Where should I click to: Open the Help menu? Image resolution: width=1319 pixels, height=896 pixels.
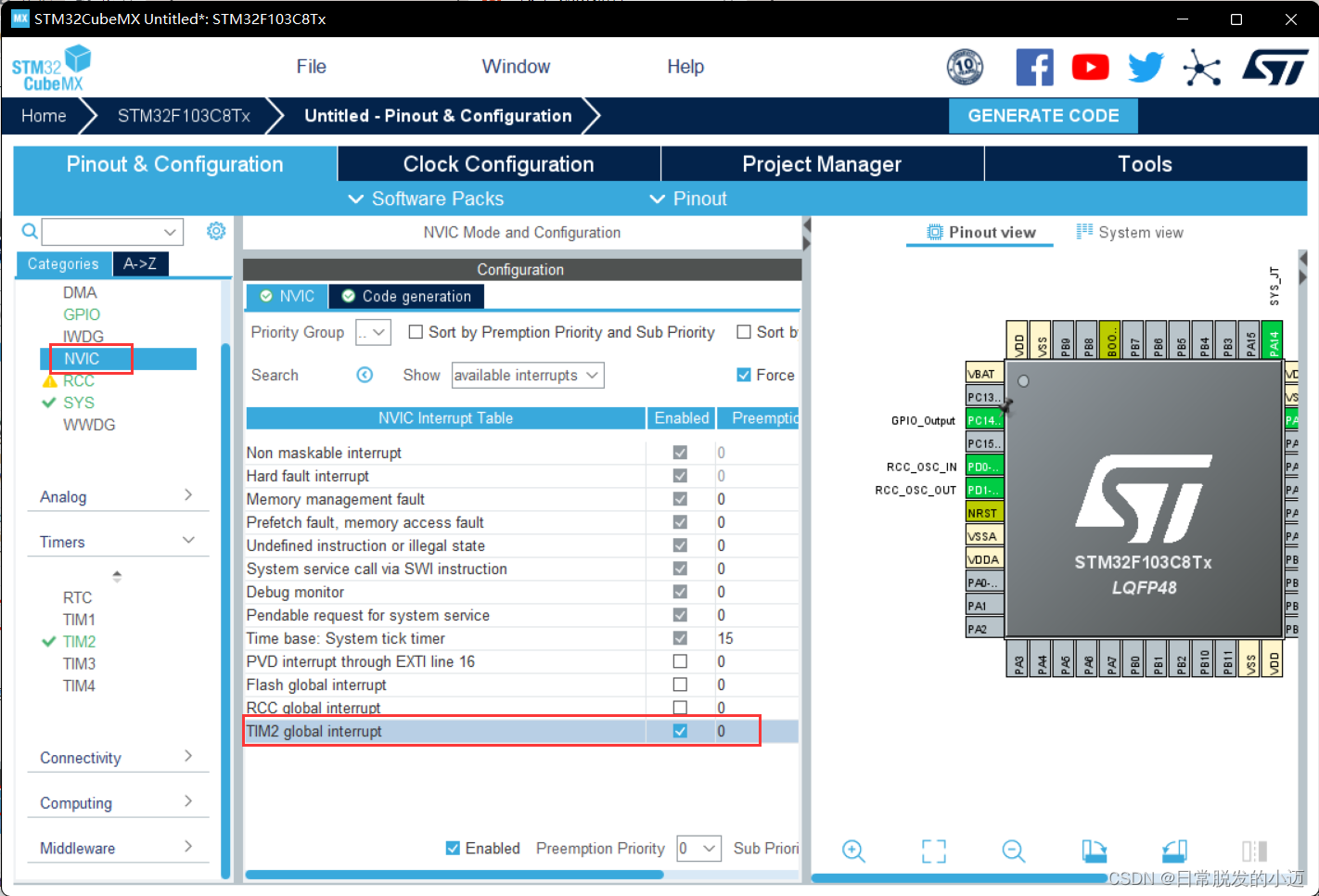[685, 67]
